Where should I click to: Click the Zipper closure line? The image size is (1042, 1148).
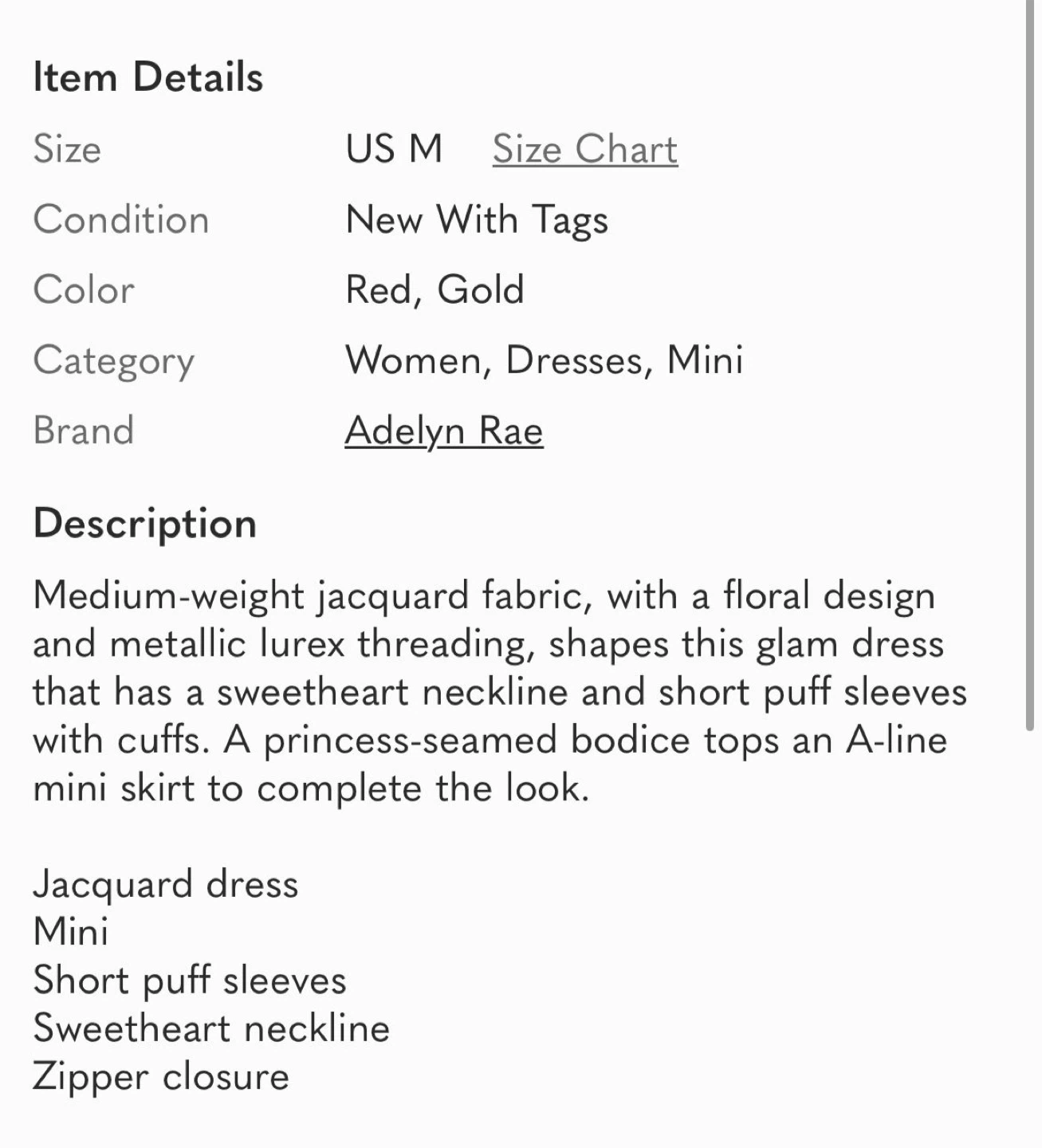161,1077
